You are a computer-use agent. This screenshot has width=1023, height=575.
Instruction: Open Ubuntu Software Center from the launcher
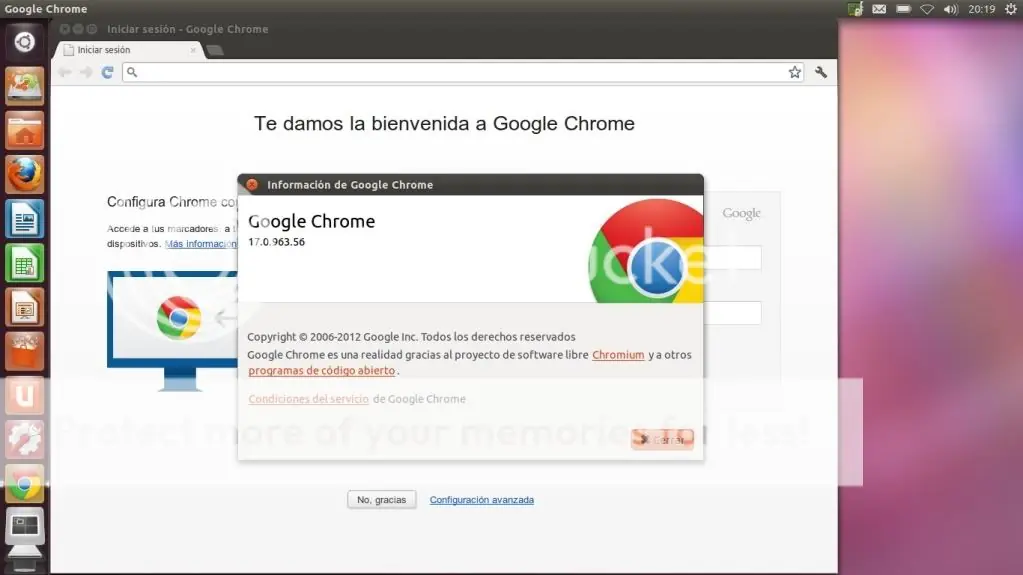(x=25, y=351)
